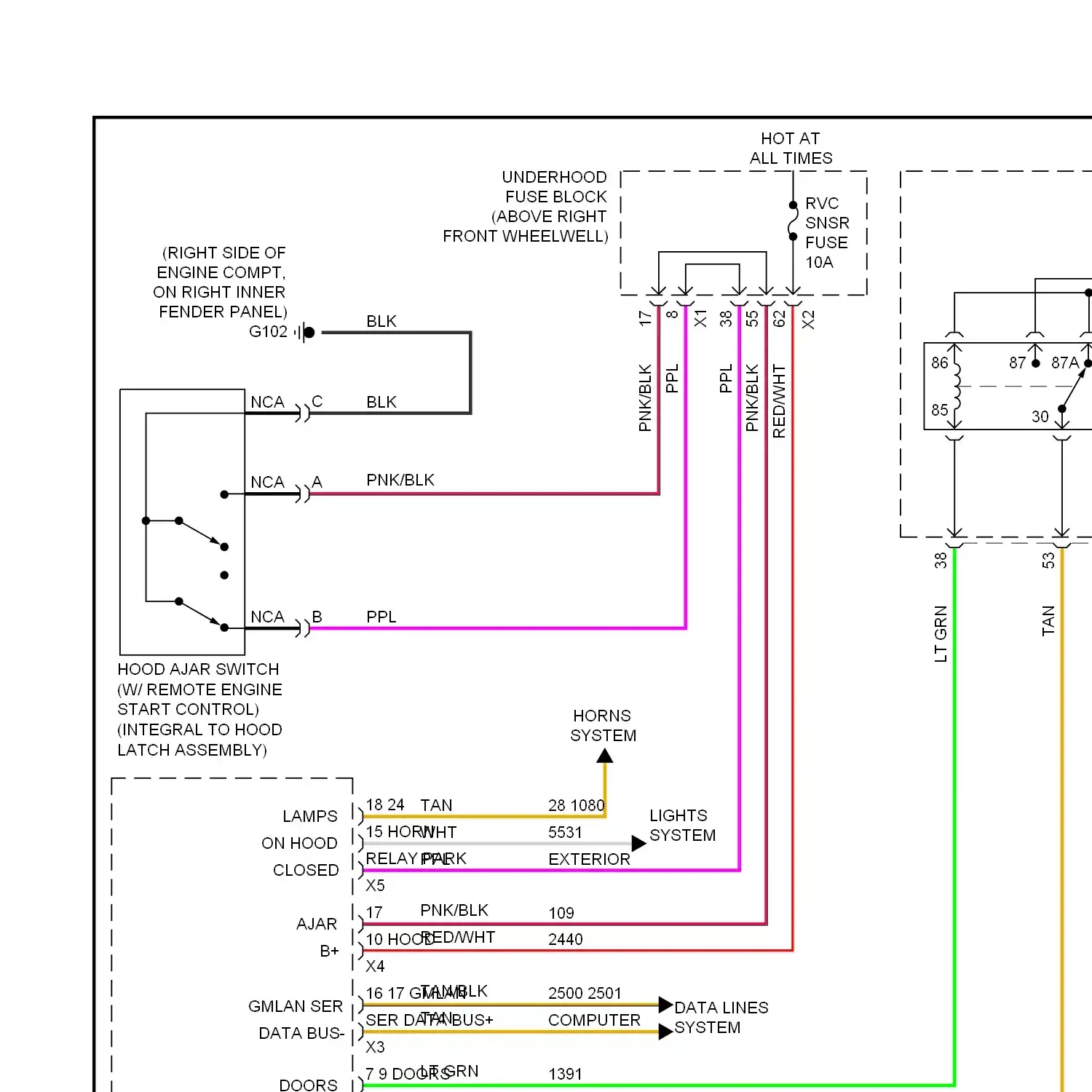Click the RIGHT SIDE OF ENGINE COMPT note
The width and height of the screenshot is (1092, 1092).
click(220, 282)
